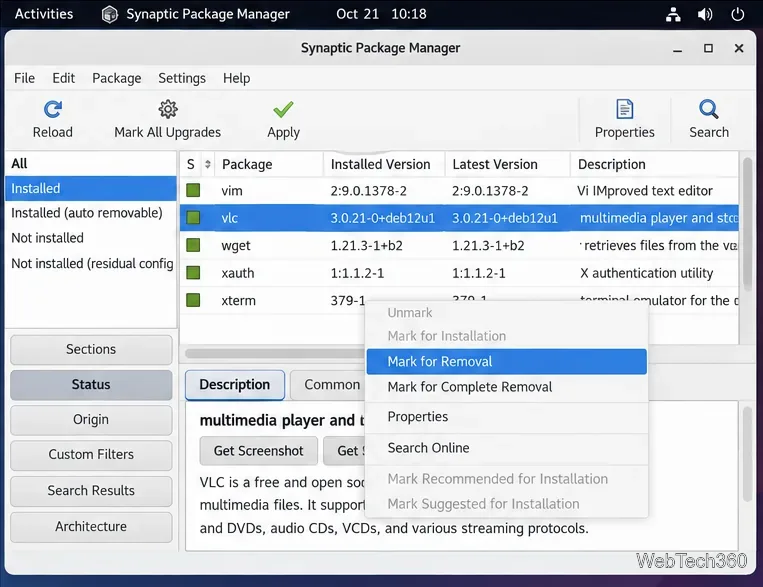Select Search Online in context menu
This screenshot has width=763, height=587.
(x=507, y=448)
